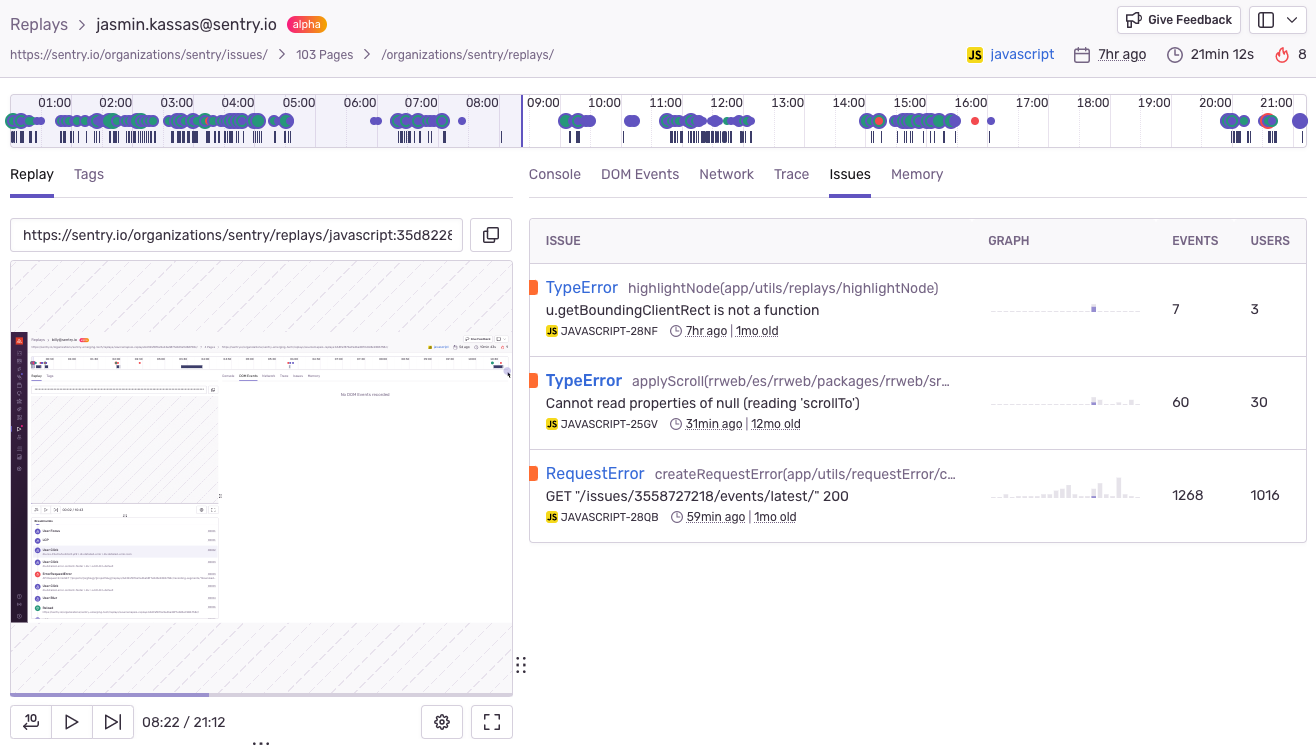
Task: Open the replay playback settings gear
Action: (x=442, y=721)
